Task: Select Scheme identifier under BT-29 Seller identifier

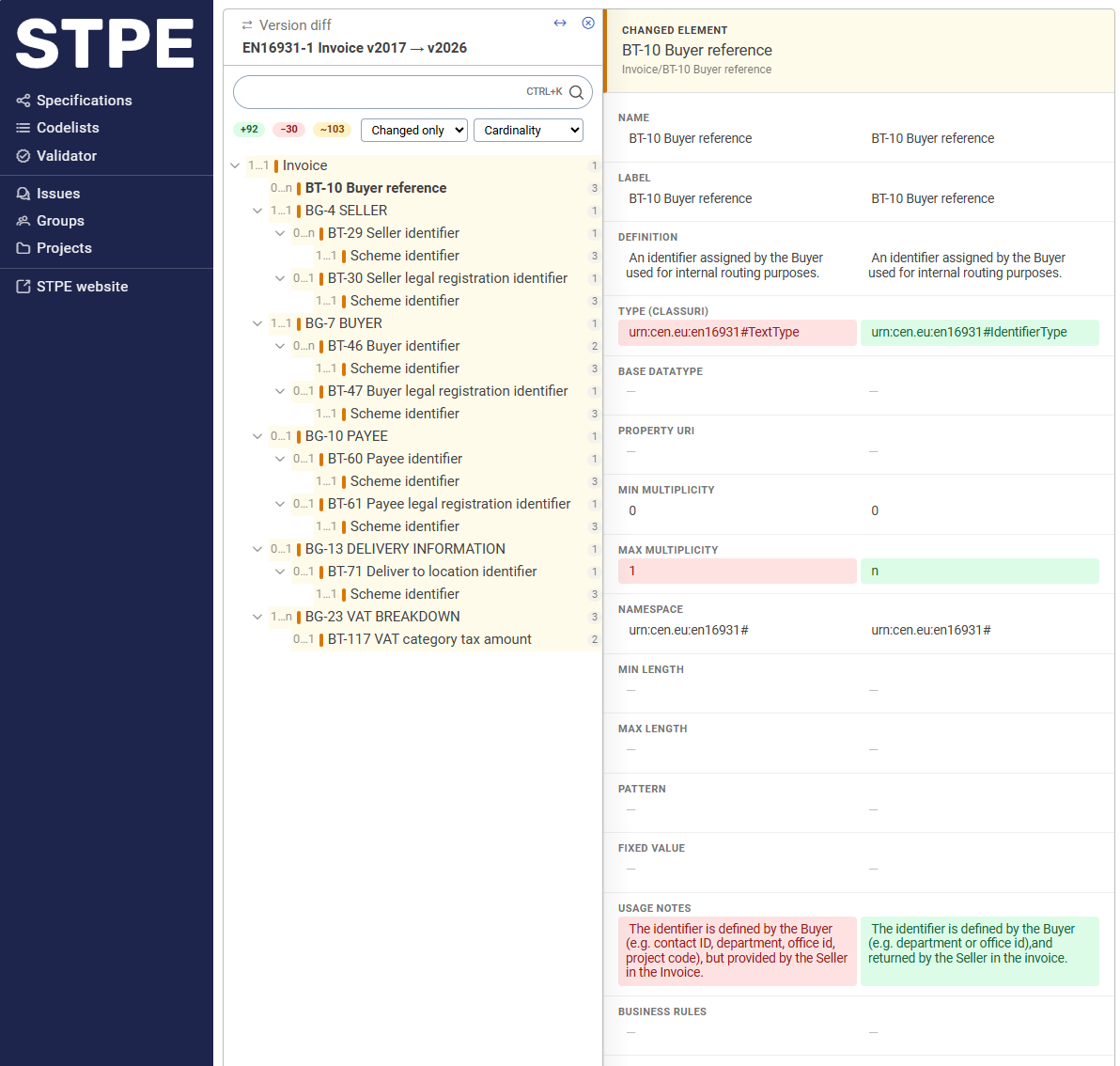Action: [x=458, y=256]
